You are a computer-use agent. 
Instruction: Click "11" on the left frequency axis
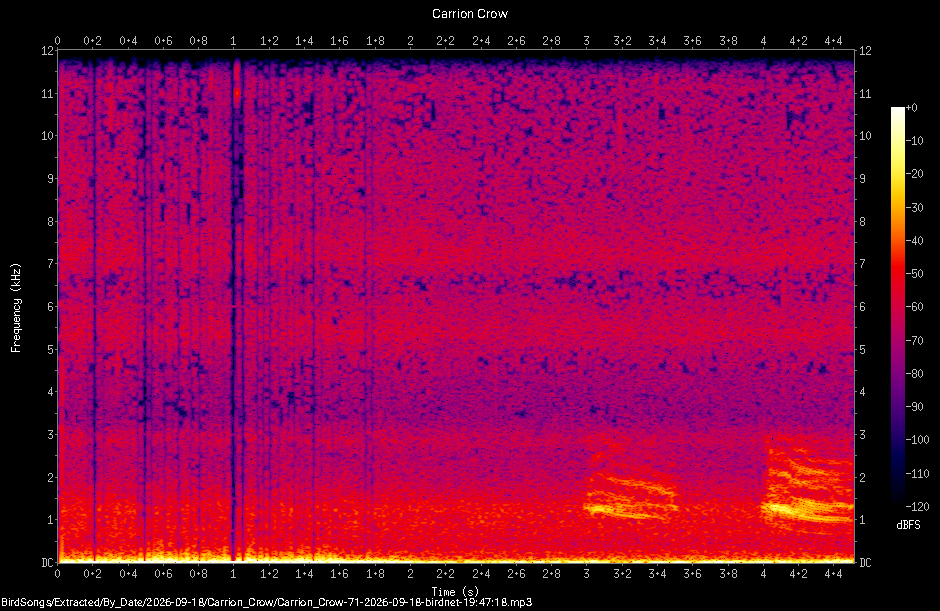pyautogui.click(x=47, y=94)
